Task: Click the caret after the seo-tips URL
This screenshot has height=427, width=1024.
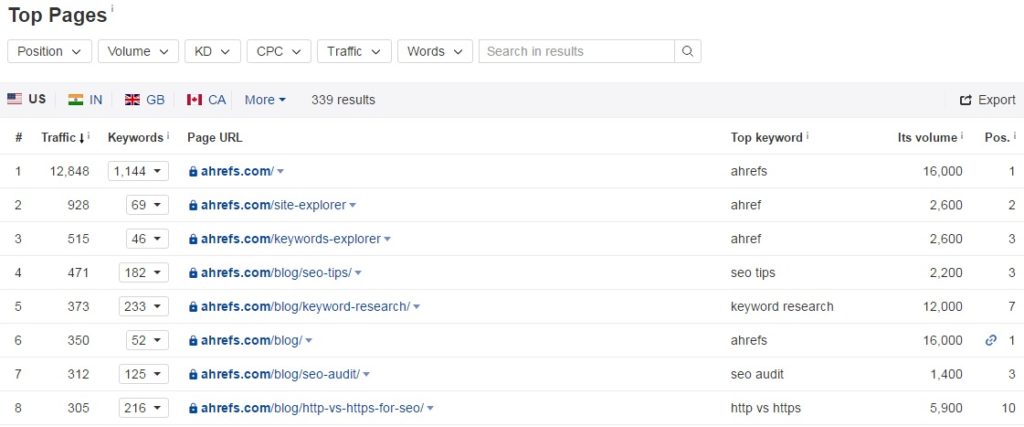Action: coord(358,274)
